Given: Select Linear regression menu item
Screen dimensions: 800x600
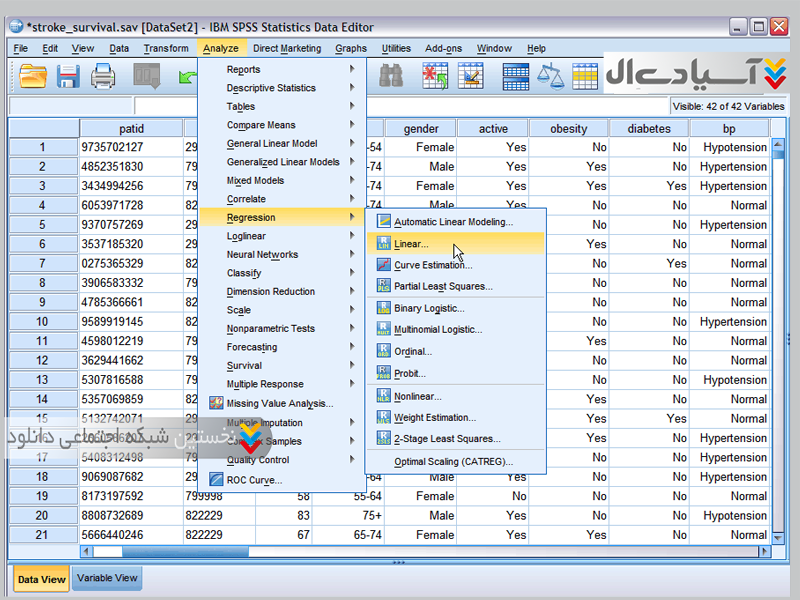Looking at the screenshot, I should pyautogui.click(x=411, y=244).
